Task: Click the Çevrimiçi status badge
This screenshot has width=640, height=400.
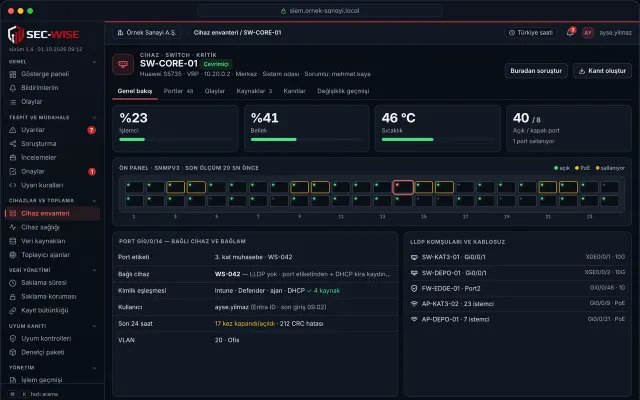Action: tap(216, 64)
